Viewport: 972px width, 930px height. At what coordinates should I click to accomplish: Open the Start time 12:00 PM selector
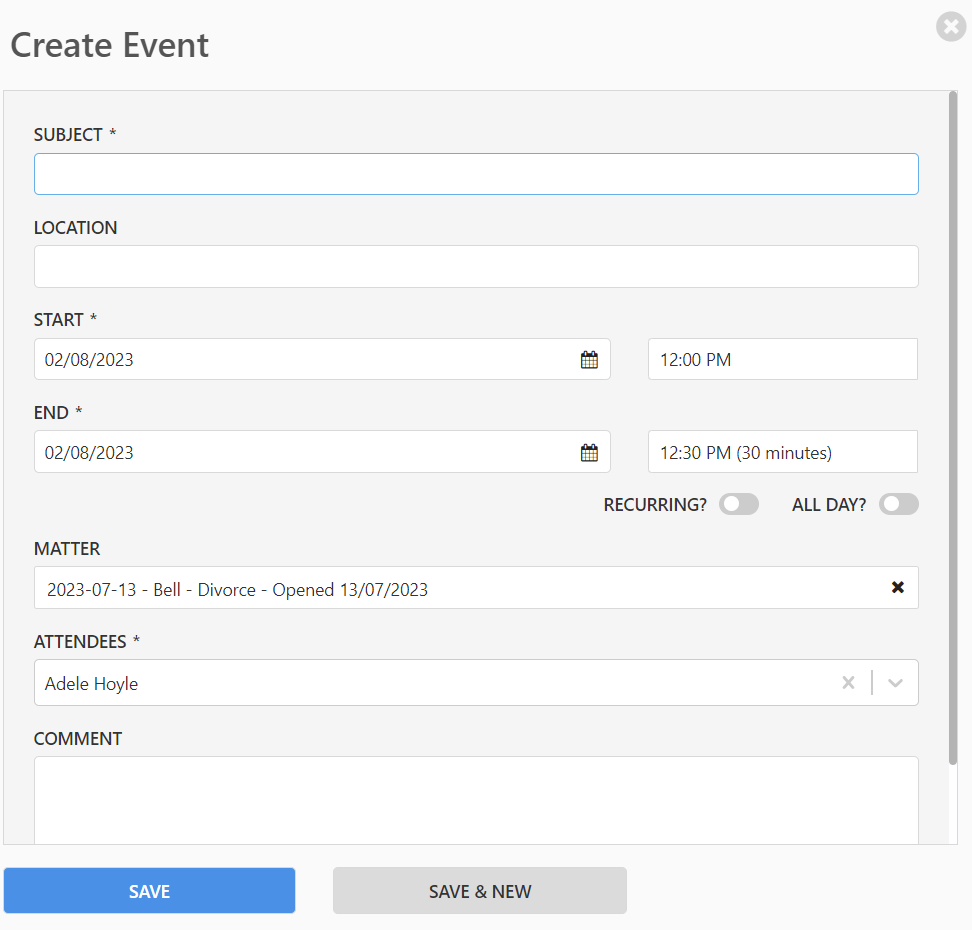782,359
